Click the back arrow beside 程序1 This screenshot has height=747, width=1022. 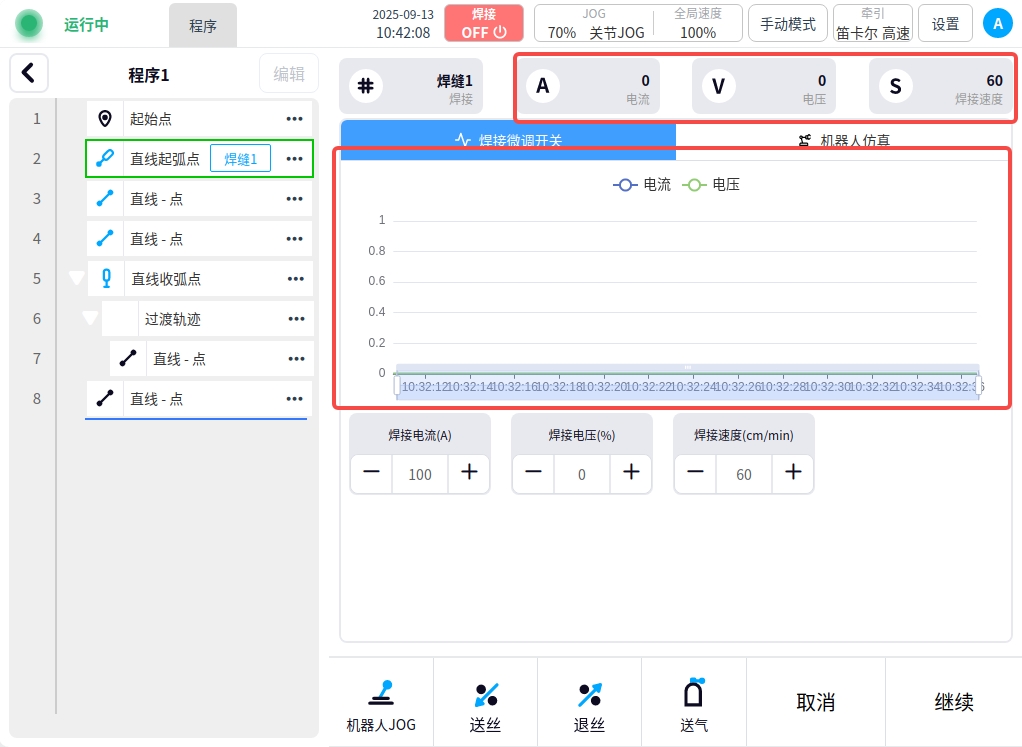click(x=29, y=73)
